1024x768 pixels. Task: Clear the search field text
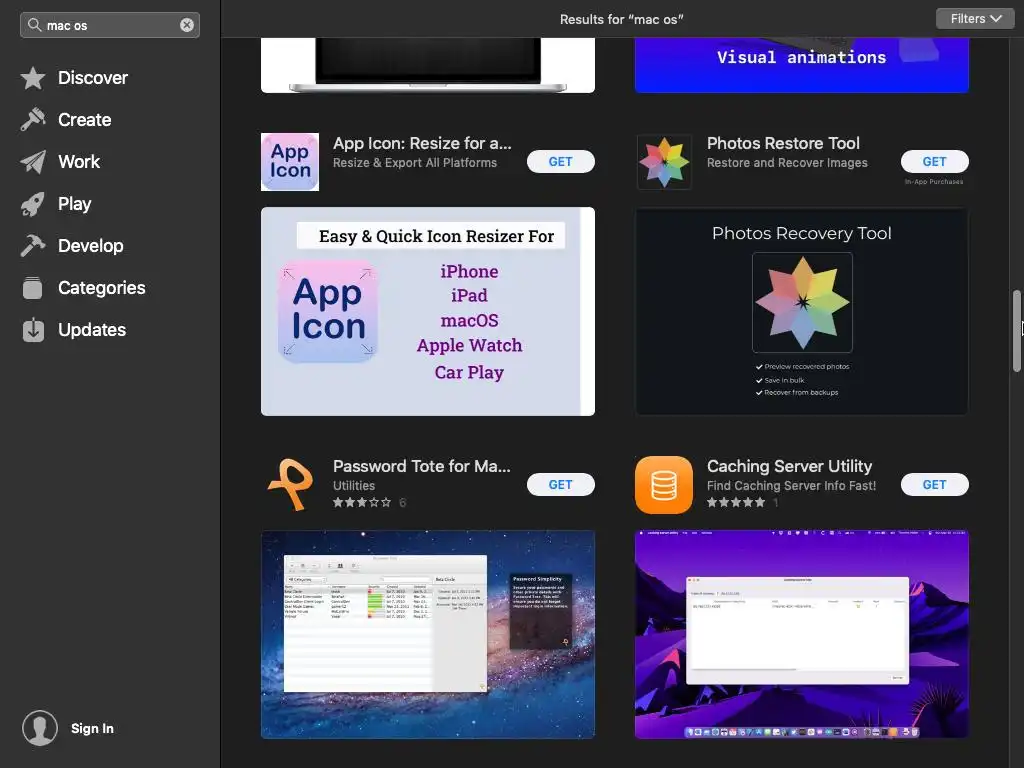(187, 25)
